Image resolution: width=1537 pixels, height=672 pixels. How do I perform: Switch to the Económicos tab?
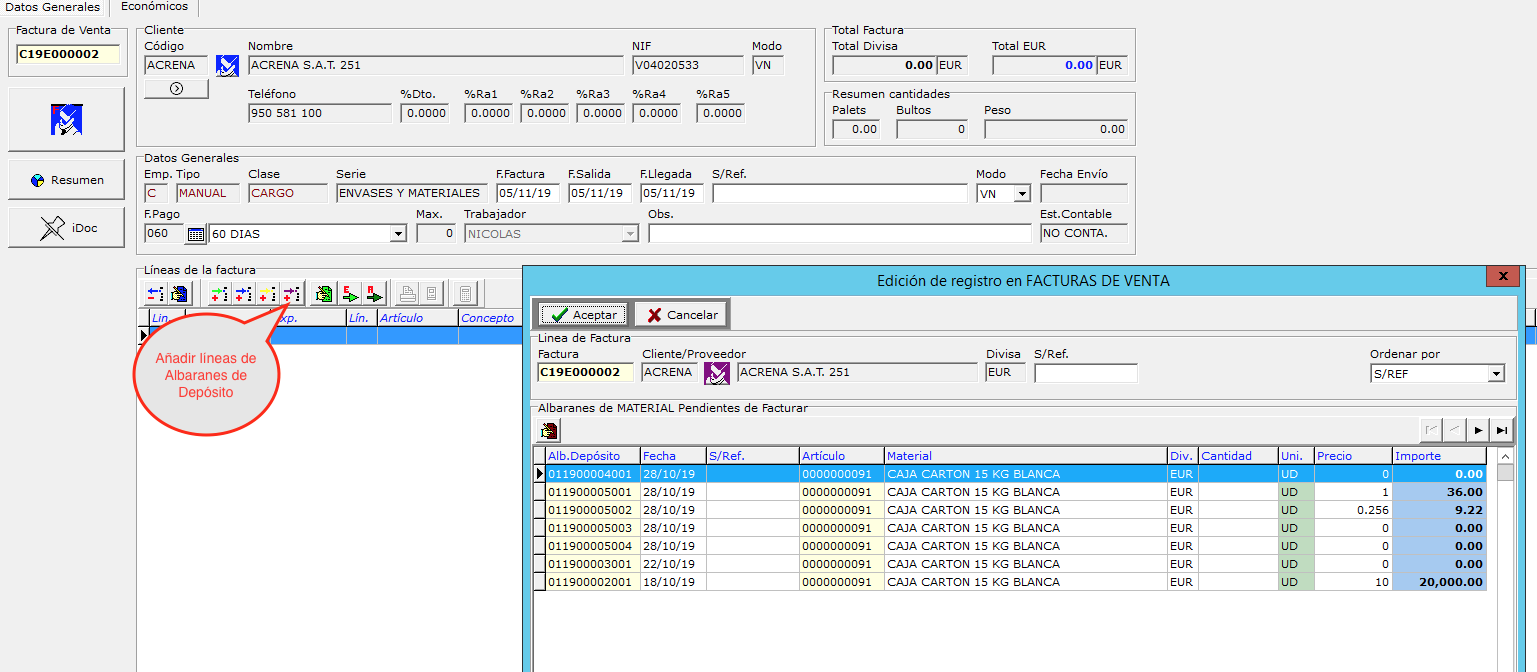[x=154, y=7]
